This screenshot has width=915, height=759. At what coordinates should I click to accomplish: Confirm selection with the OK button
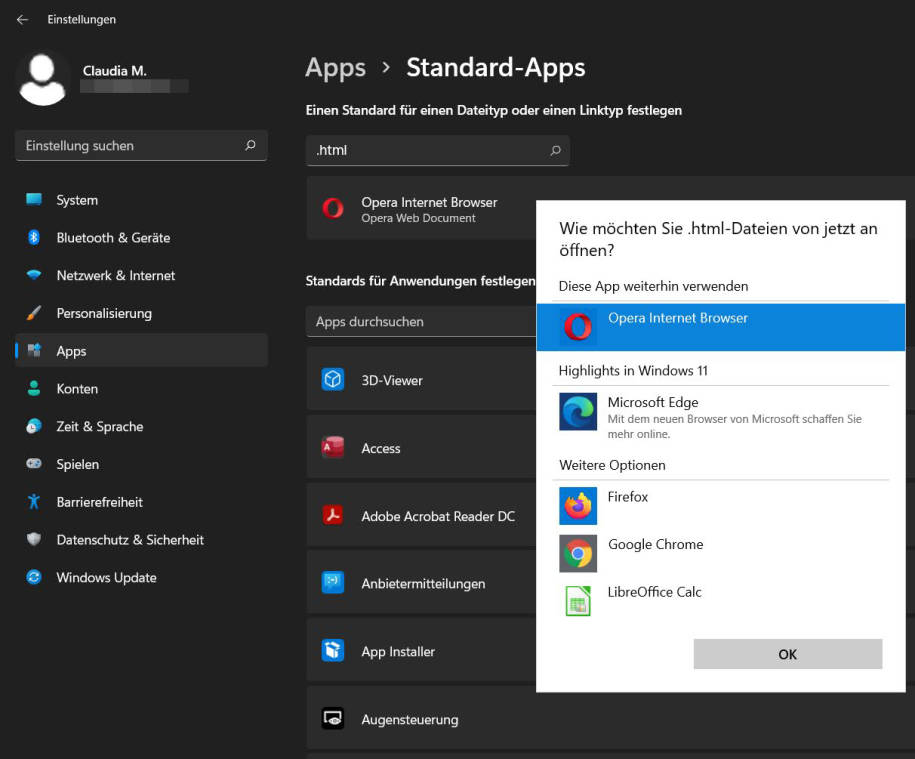click(x=787, y=654)
